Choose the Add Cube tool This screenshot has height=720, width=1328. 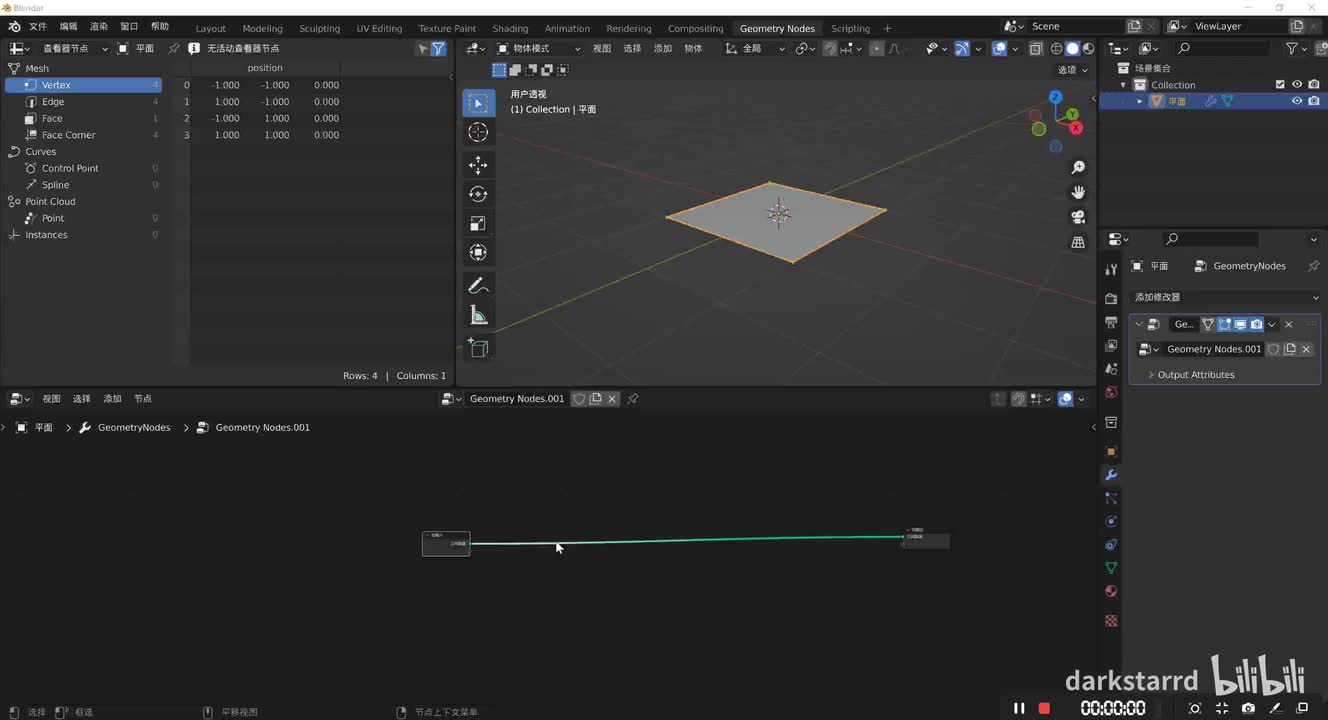(478, 348)
